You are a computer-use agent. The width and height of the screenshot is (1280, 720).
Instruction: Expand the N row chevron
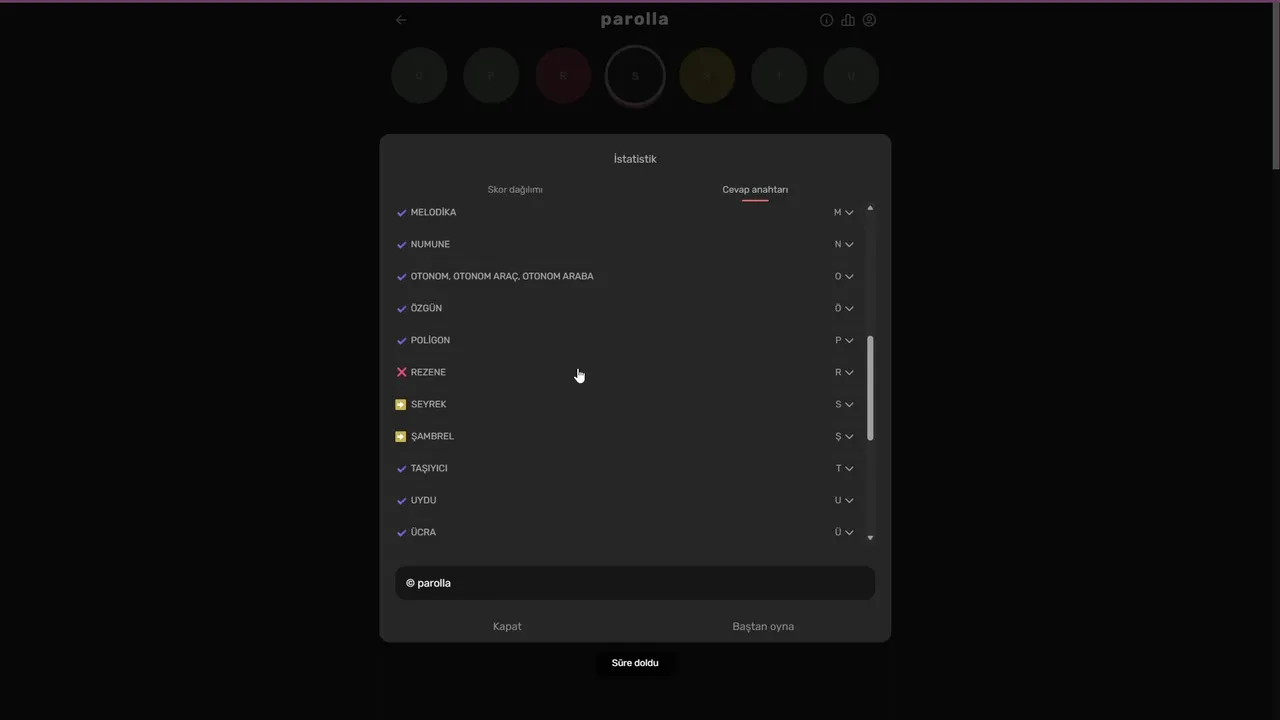(x=849, y=245)
